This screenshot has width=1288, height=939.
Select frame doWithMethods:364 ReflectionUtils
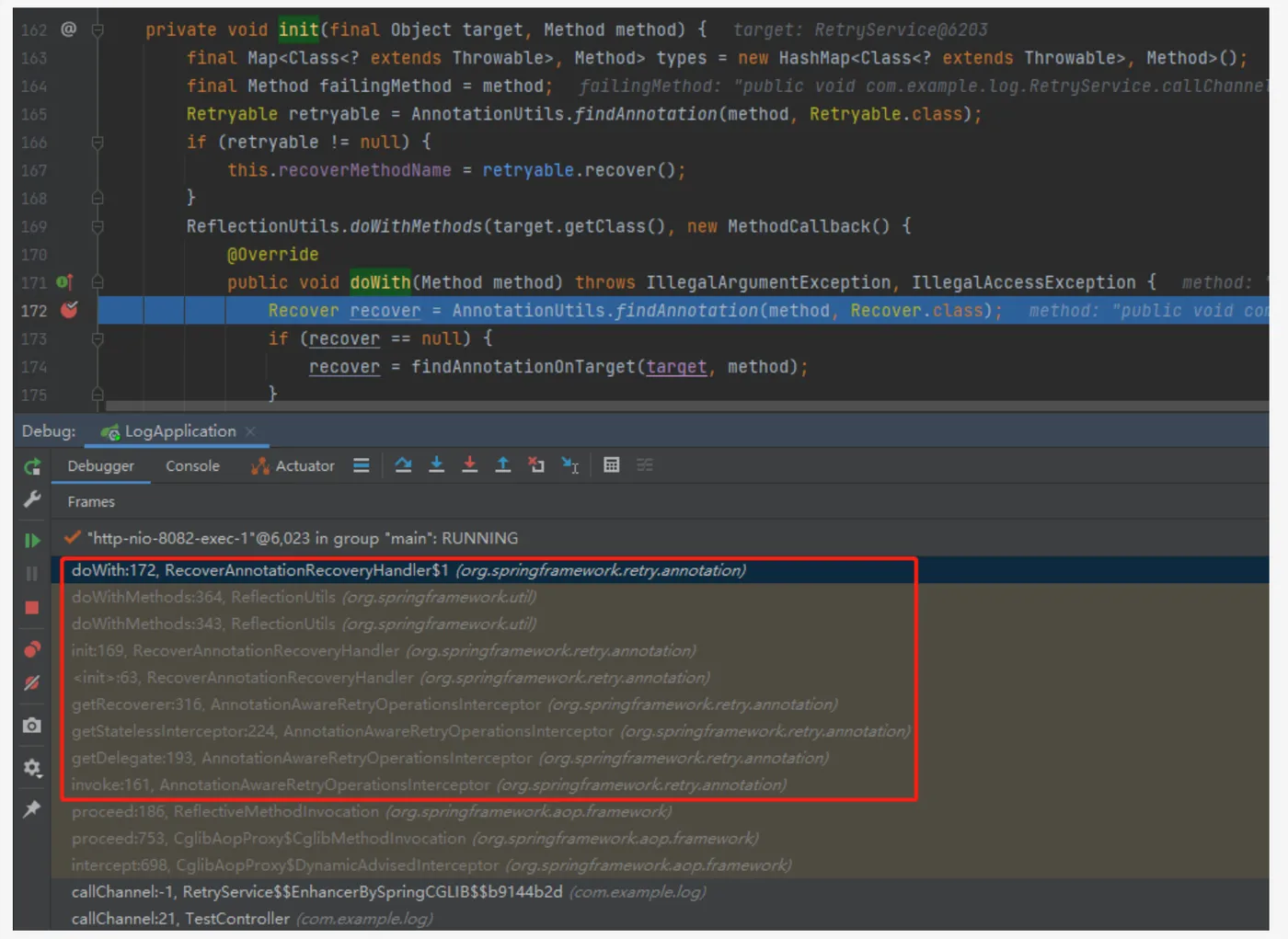(x=660, y=597)
